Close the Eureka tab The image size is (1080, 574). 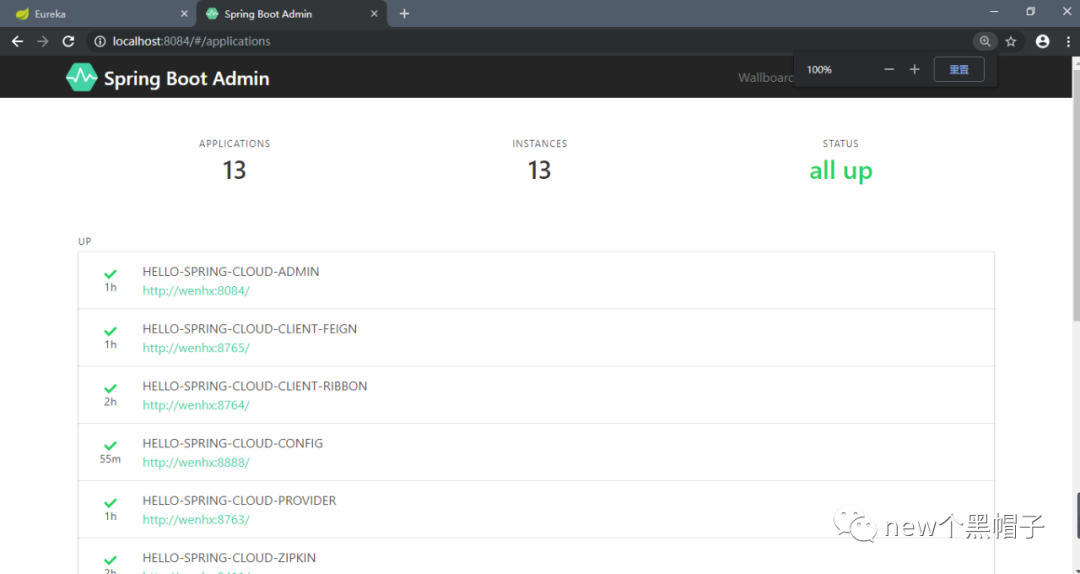(184, 14)
